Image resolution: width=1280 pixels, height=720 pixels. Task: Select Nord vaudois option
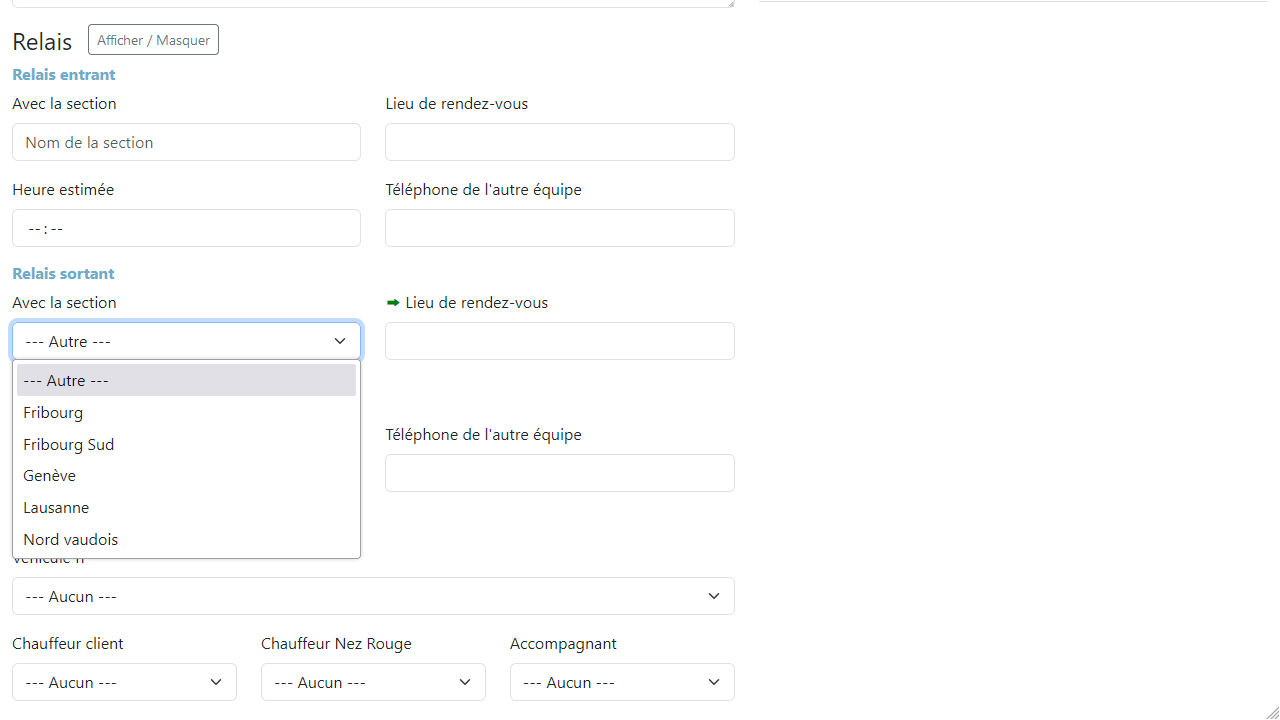(186, 540)
